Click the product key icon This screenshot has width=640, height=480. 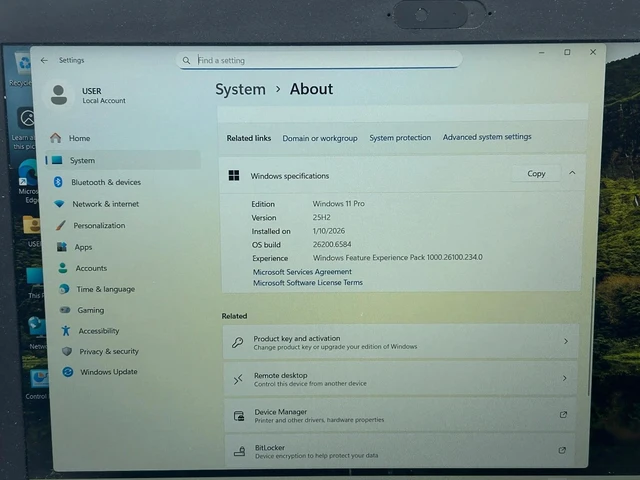[x=238, y=342]
